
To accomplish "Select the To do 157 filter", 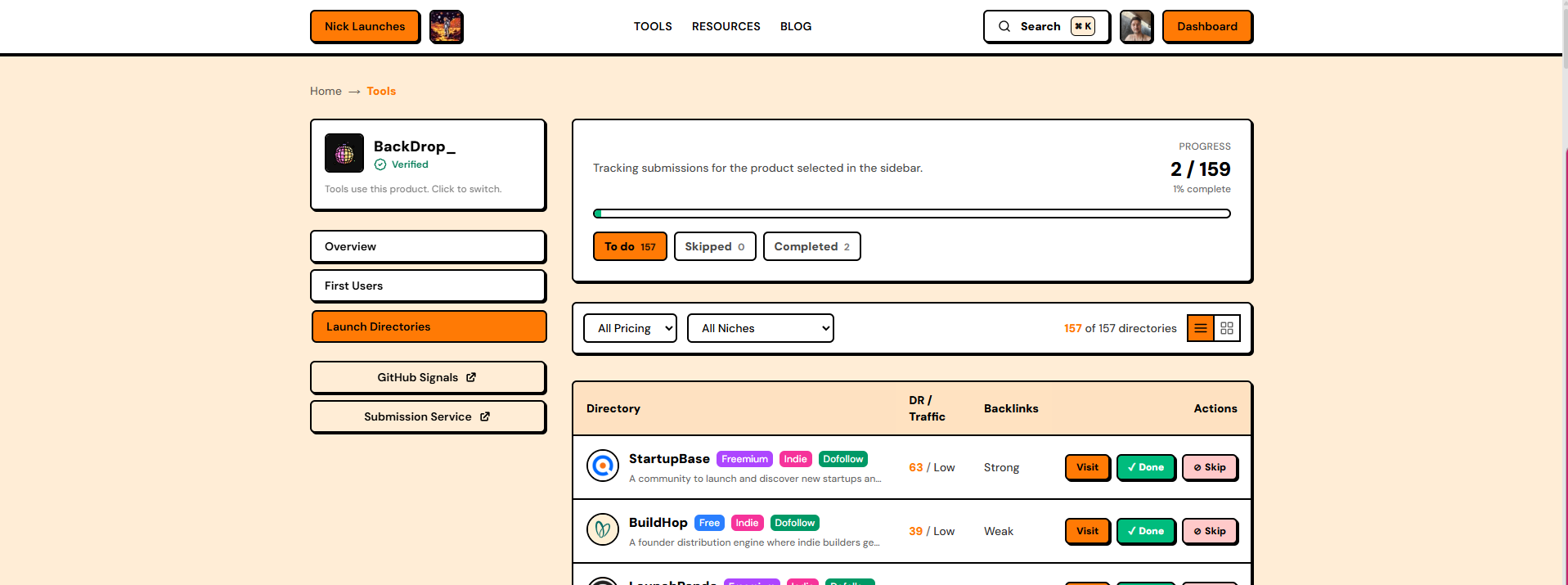I will 630,246.
